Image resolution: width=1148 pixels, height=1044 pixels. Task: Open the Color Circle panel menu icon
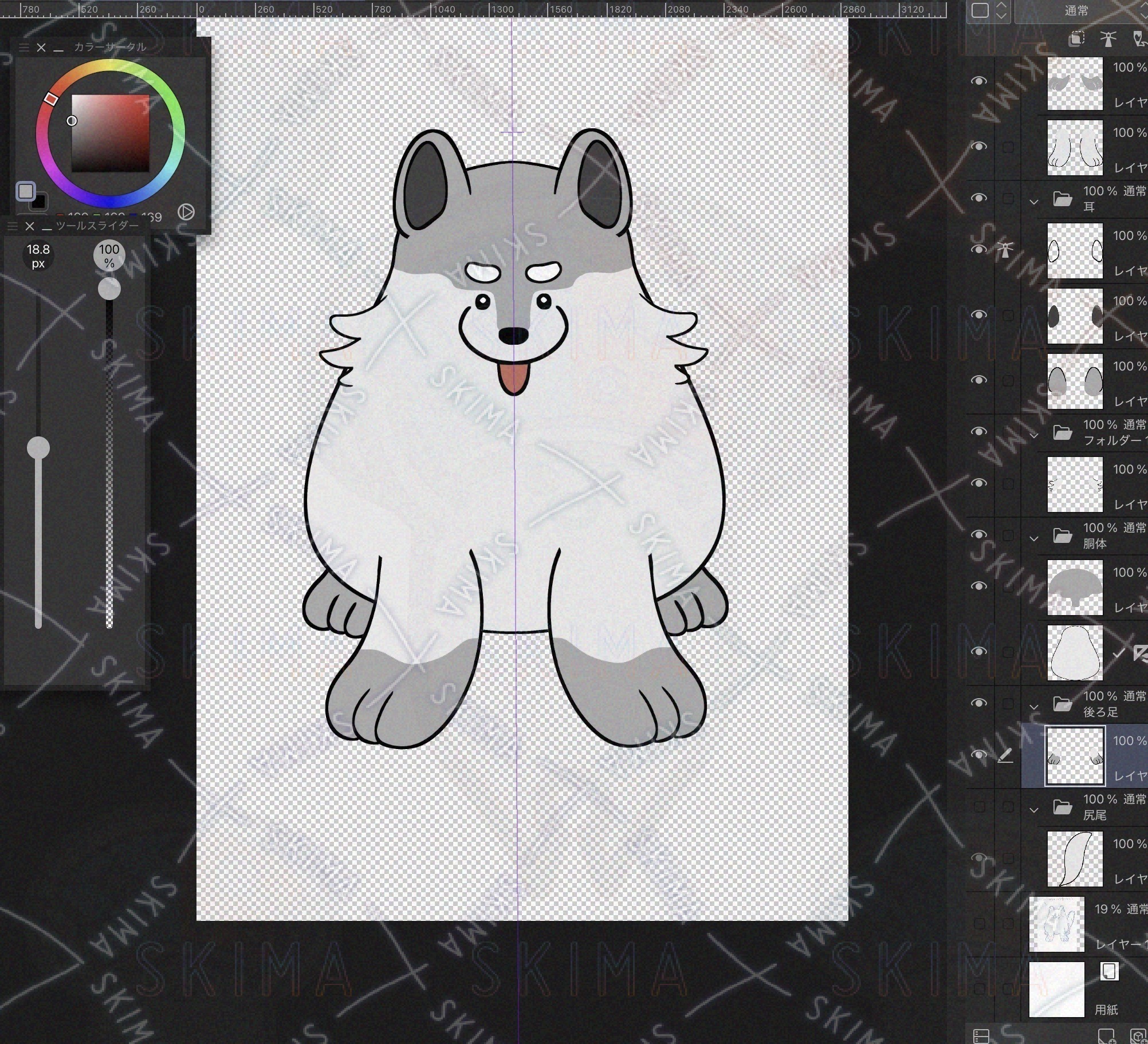pos(23,48)
